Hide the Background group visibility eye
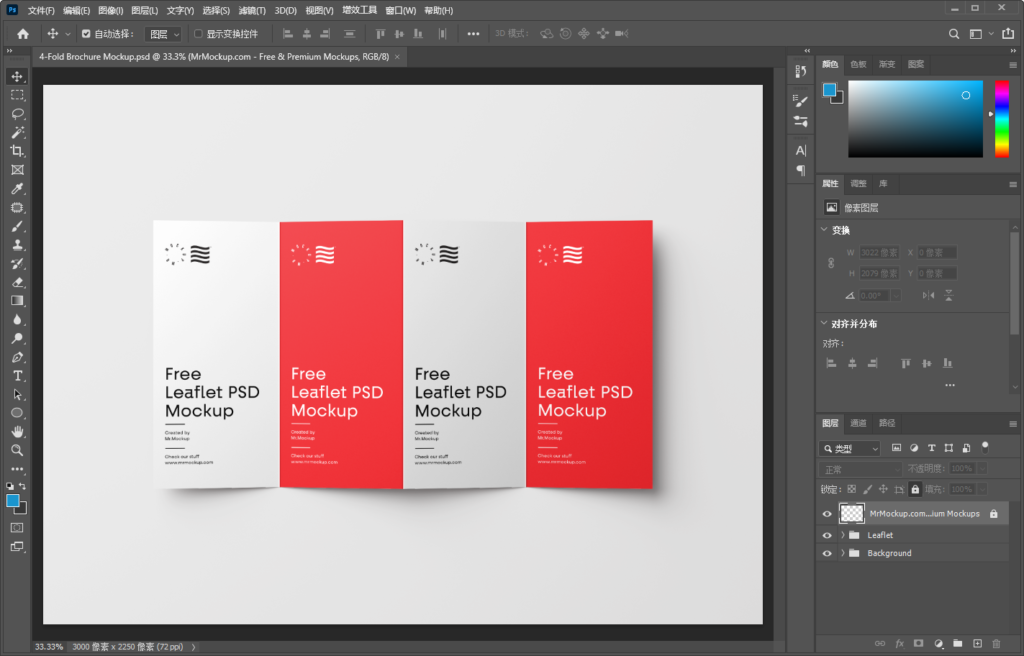 827,553
